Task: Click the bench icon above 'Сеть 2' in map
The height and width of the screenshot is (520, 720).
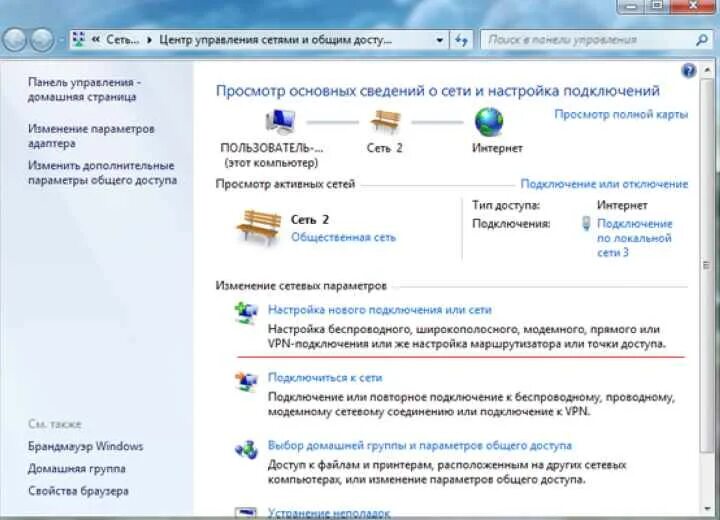Action: coord(385,122)
